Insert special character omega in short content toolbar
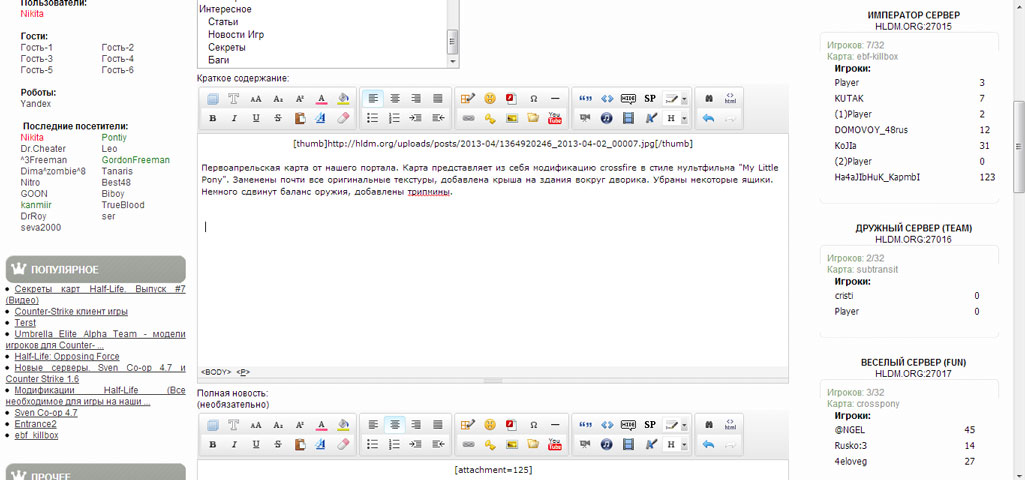The width and height of the screenshot is (1025, 480). pyautogui.click(x=534, y=99)
